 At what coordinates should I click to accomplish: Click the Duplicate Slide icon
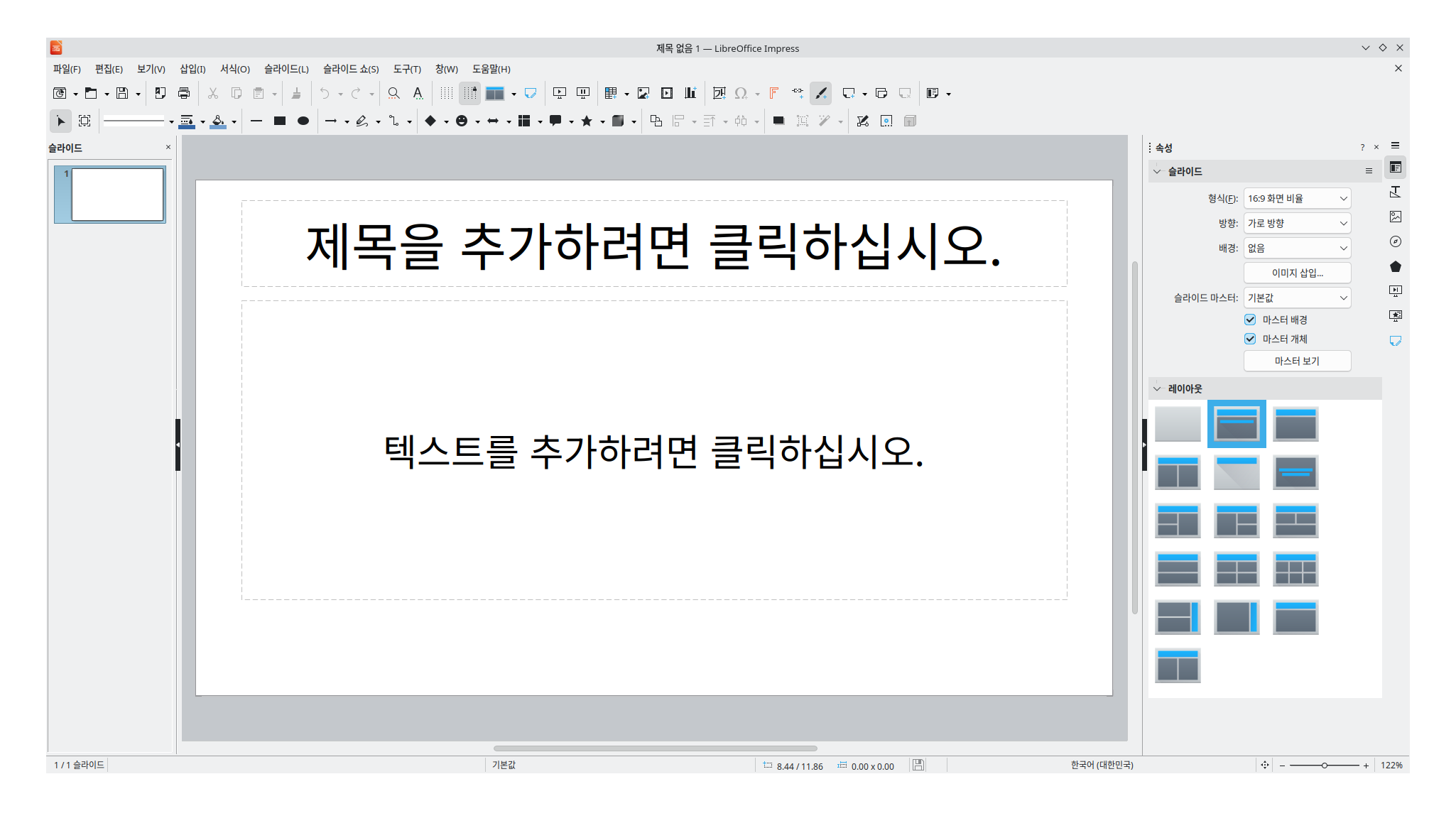point(881,93)
